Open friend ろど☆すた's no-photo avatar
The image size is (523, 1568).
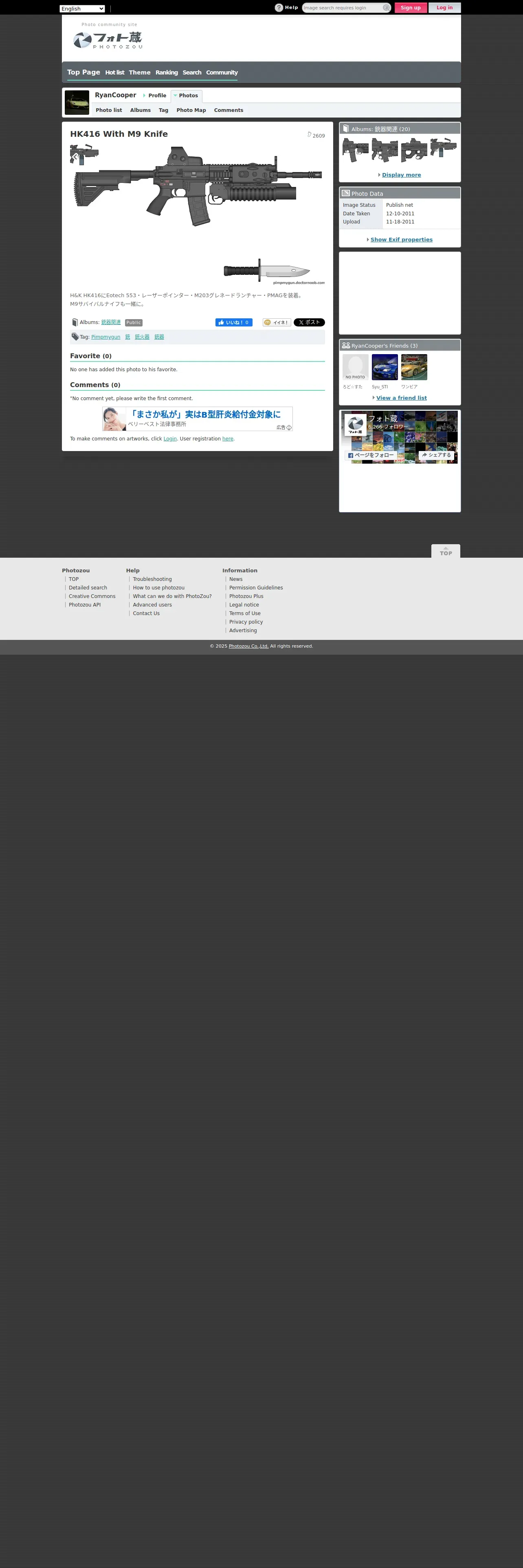click(x=356, y=367)
